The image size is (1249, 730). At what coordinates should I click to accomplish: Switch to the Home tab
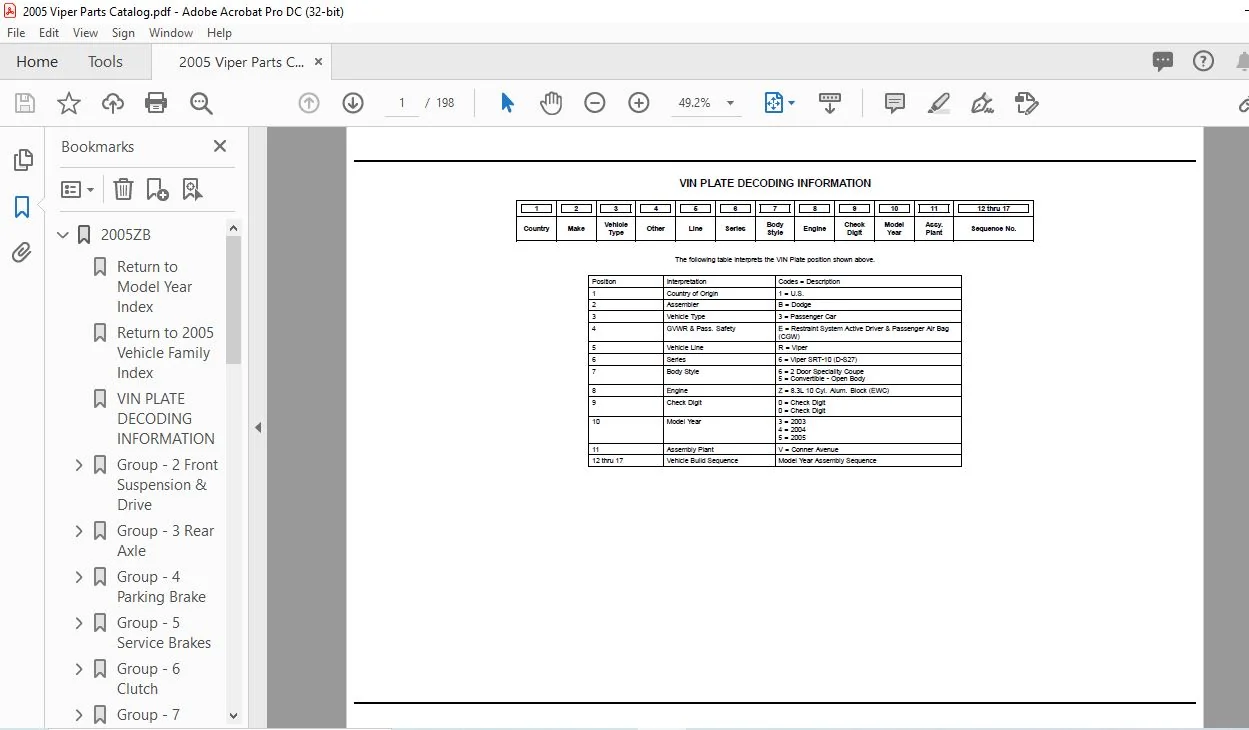[x=37, y=61]
